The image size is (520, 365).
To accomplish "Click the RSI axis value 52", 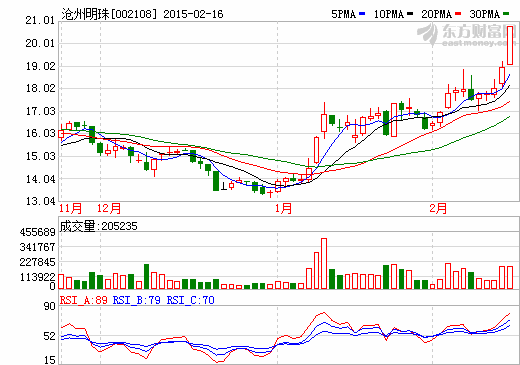I will (49, 336).
